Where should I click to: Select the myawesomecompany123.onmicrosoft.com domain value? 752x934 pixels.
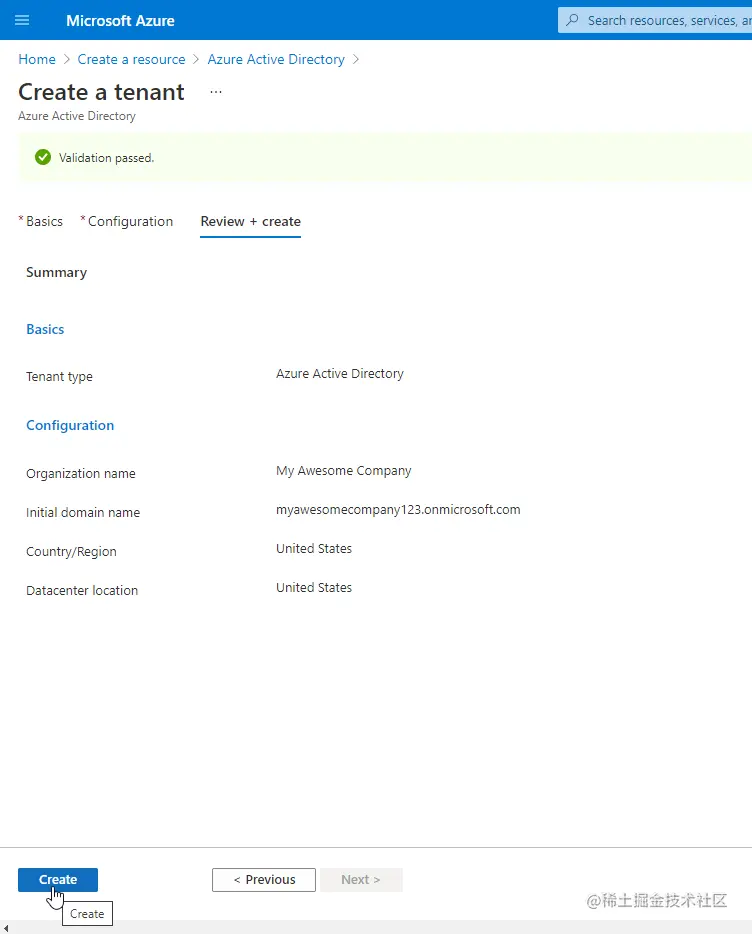click(398, 510)
